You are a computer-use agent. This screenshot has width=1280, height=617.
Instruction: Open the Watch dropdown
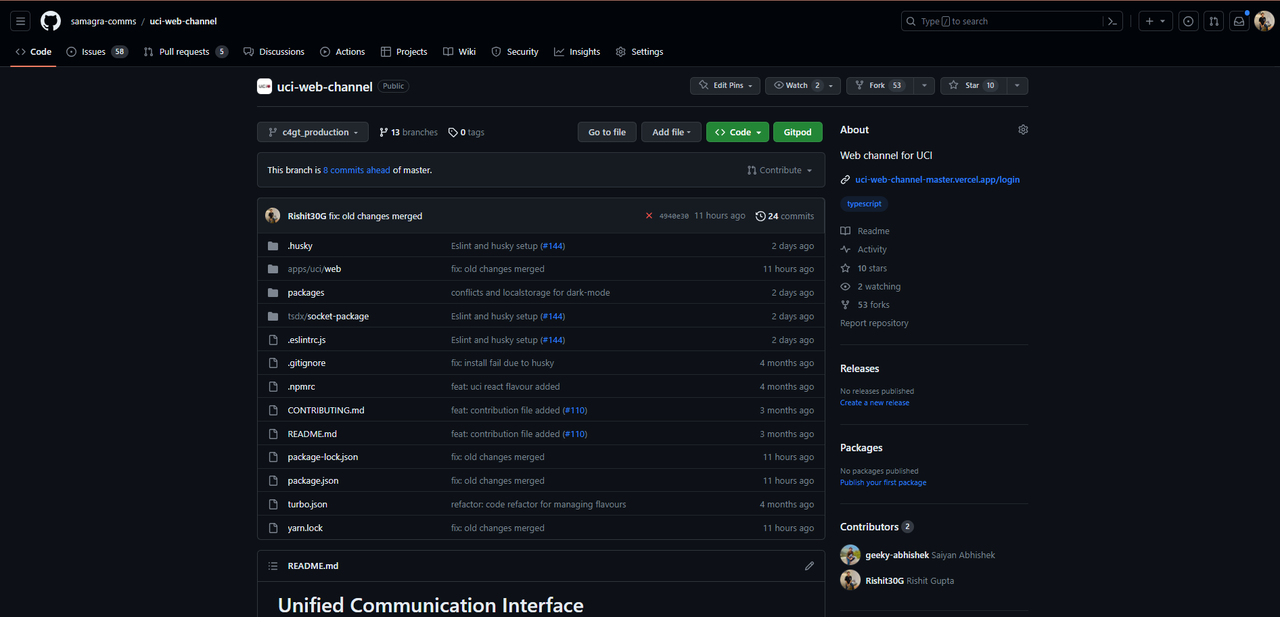click(803, 86)
